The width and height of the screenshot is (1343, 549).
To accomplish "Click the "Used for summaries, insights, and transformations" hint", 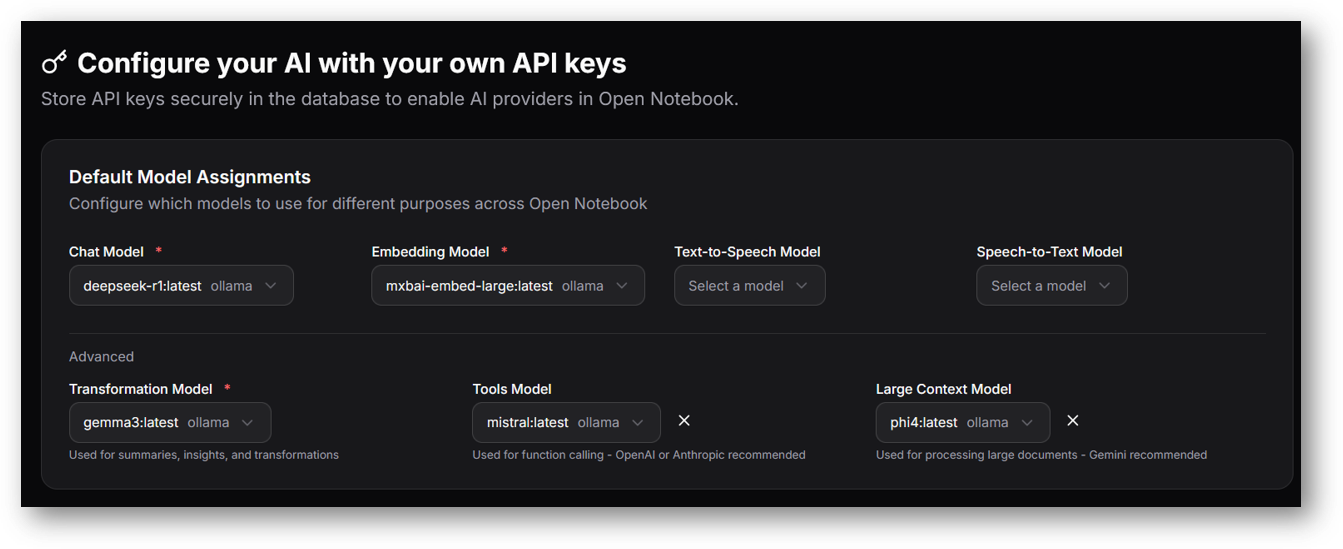I will coord(204,455).
